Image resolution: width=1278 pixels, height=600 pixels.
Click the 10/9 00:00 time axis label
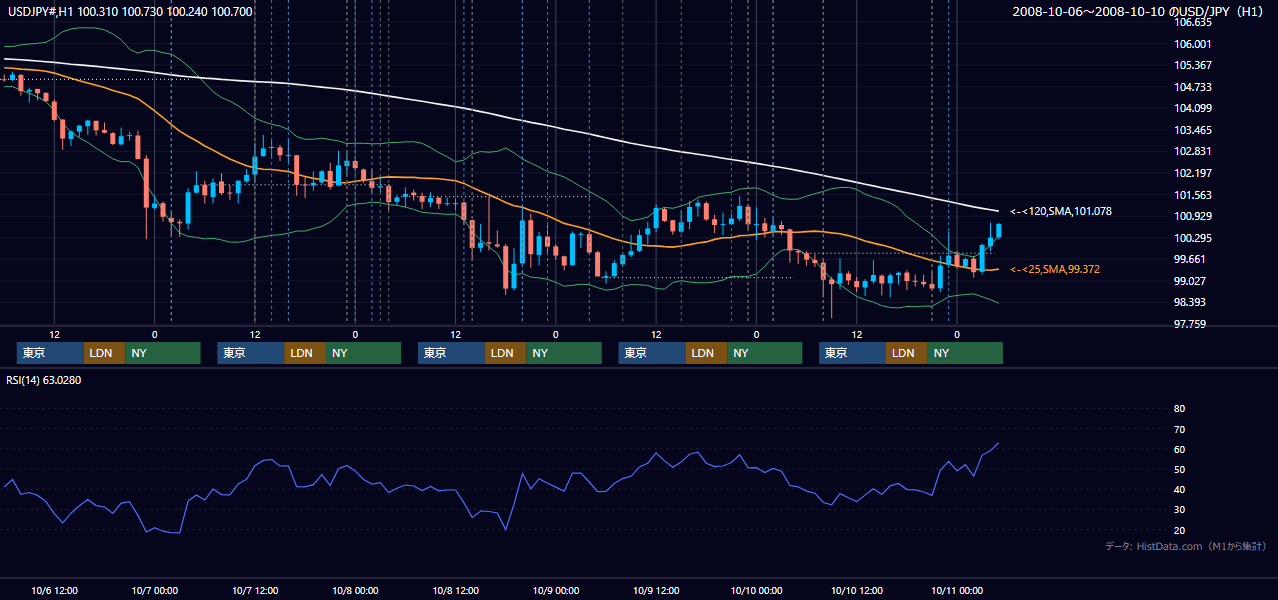click(x=555, y=590)
